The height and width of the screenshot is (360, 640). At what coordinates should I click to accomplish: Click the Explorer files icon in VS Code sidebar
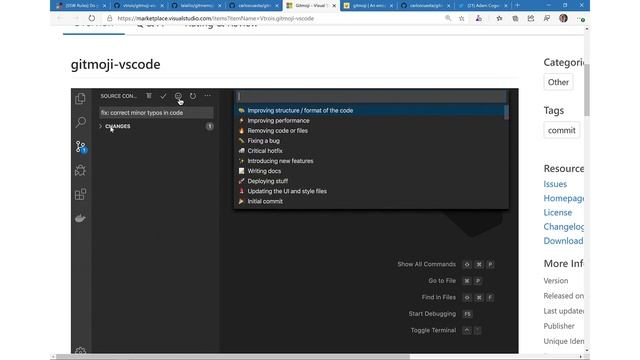(x=80, y=98)
